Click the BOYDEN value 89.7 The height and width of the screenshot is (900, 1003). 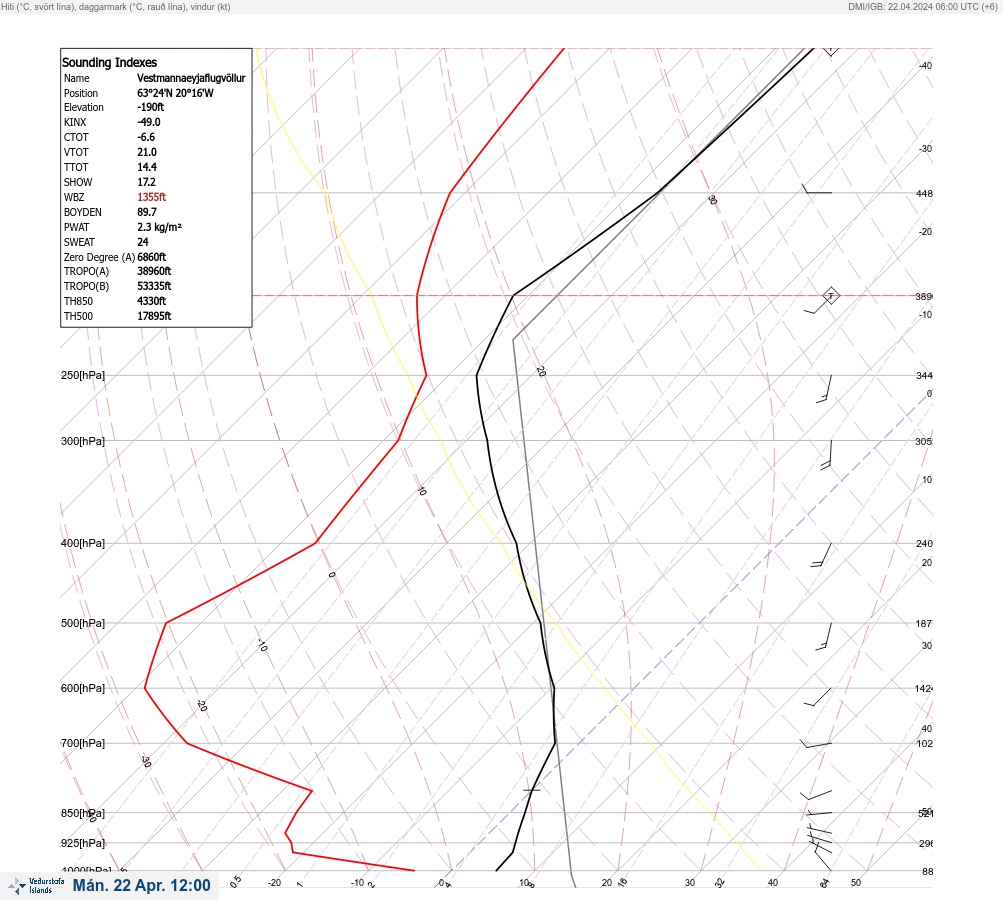tap(146, 212)
